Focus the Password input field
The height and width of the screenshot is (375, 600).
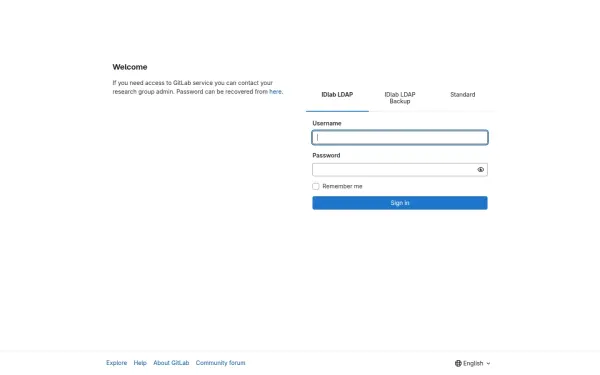pyautogui.click(x=400, y=170)
